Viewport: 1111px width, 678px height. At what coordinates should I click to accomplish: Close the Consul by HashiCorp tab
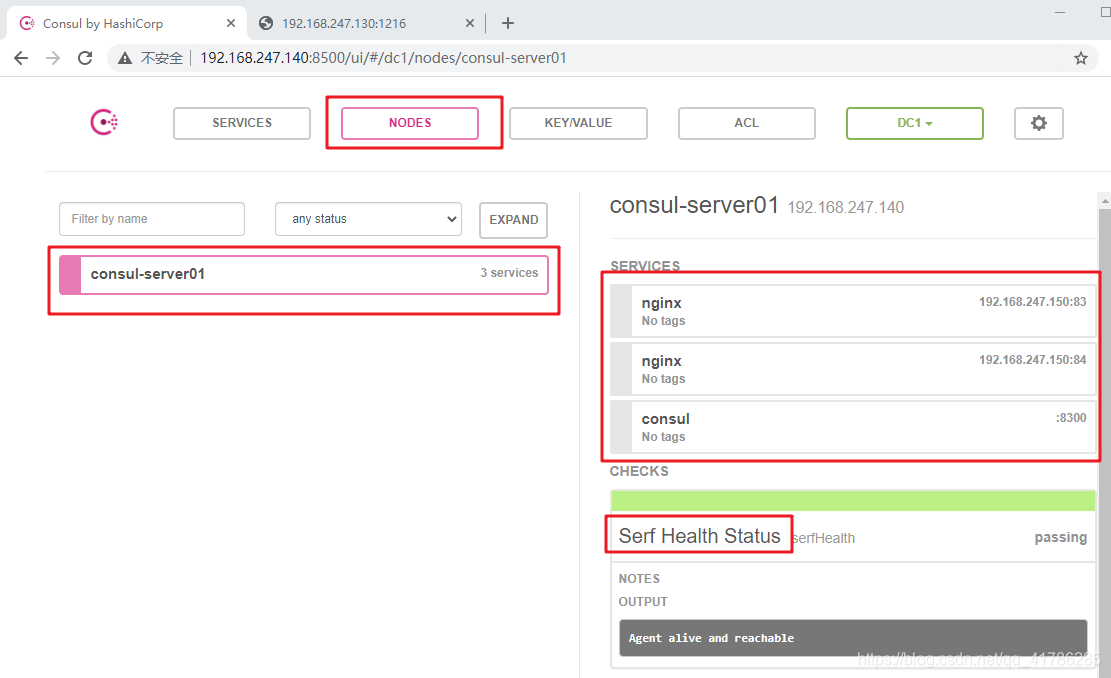coord(230,23)
